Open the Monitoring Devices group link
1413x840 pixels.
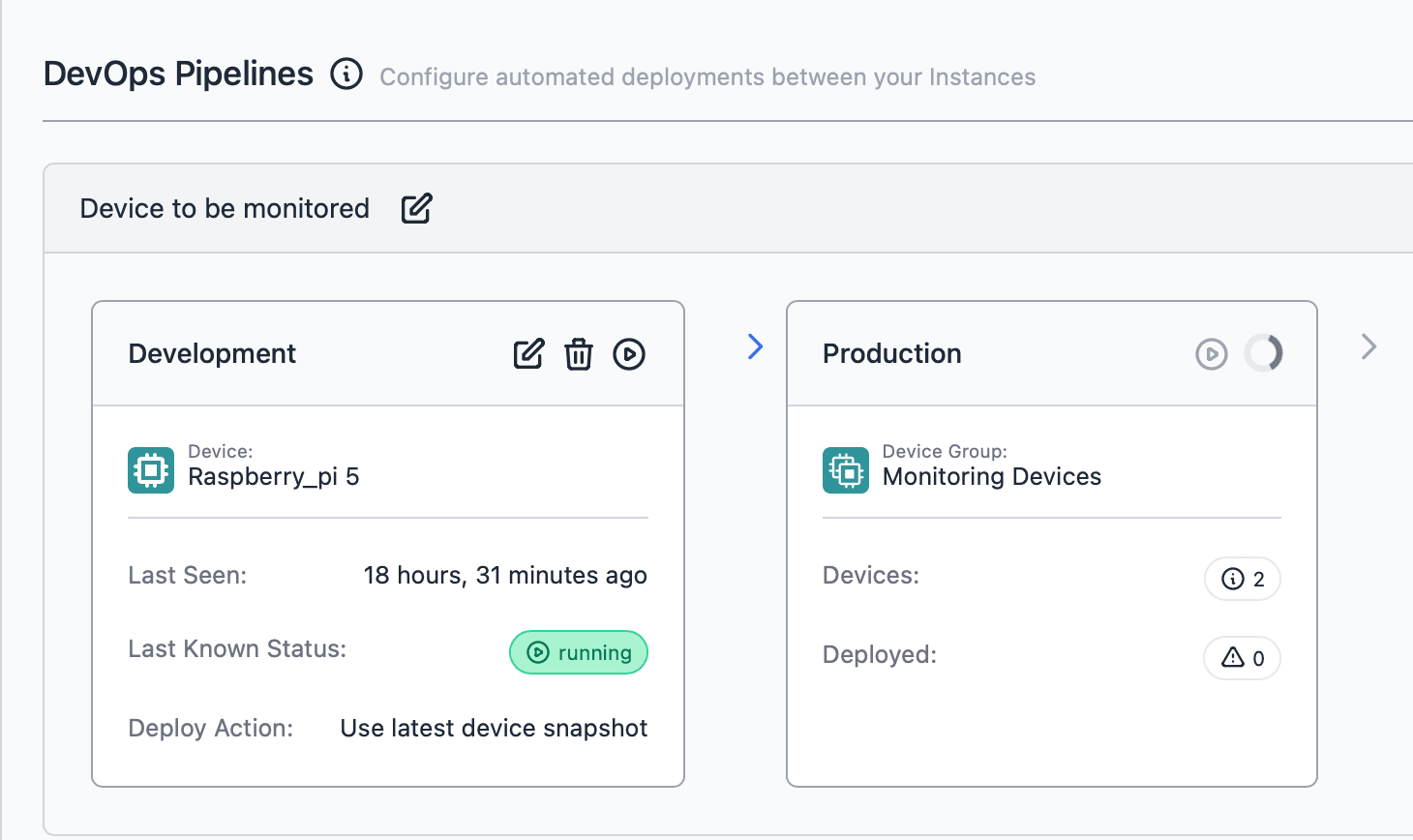click(991, 476)
